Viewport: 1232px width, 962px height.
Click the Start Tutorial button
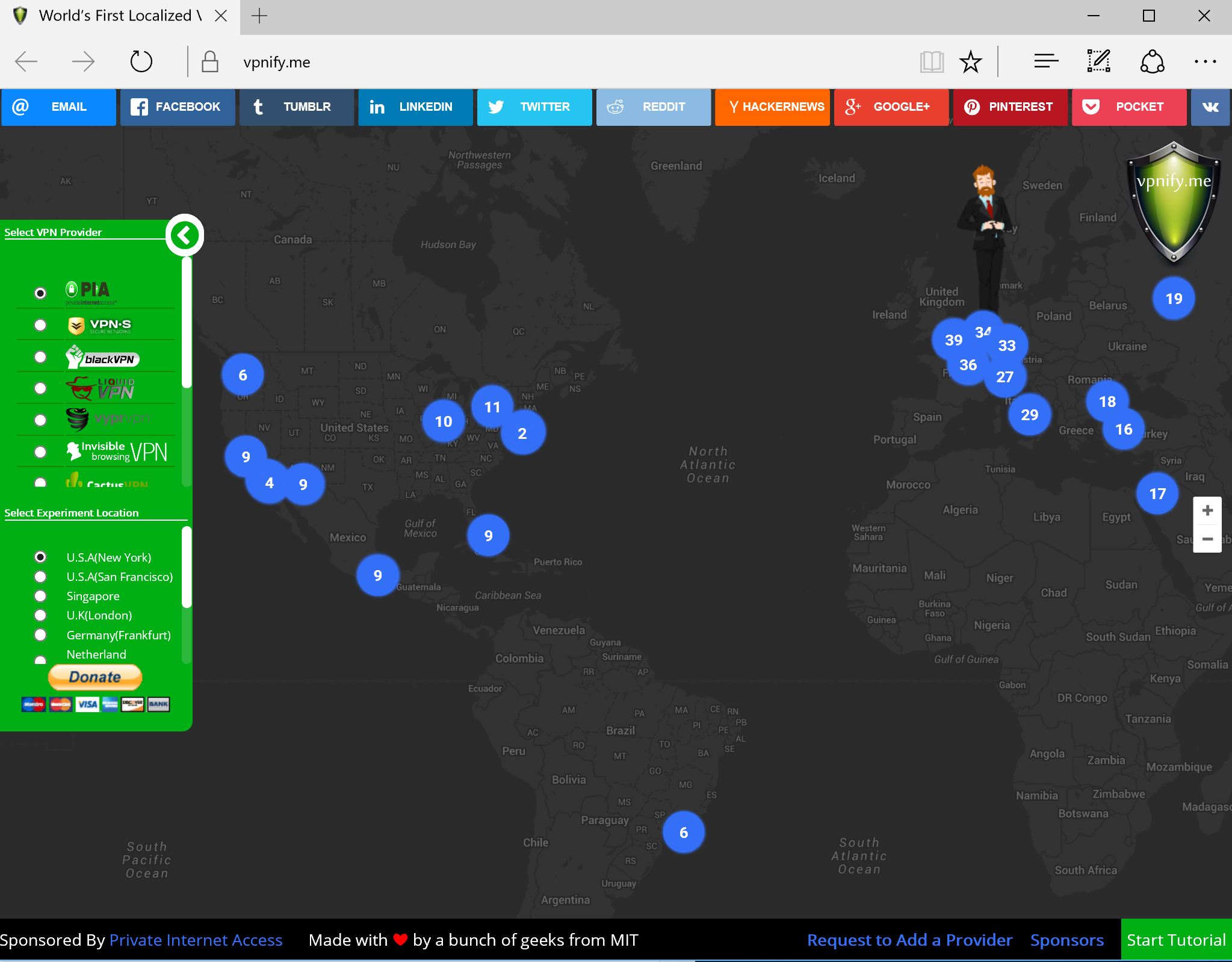pos(1176,940)
